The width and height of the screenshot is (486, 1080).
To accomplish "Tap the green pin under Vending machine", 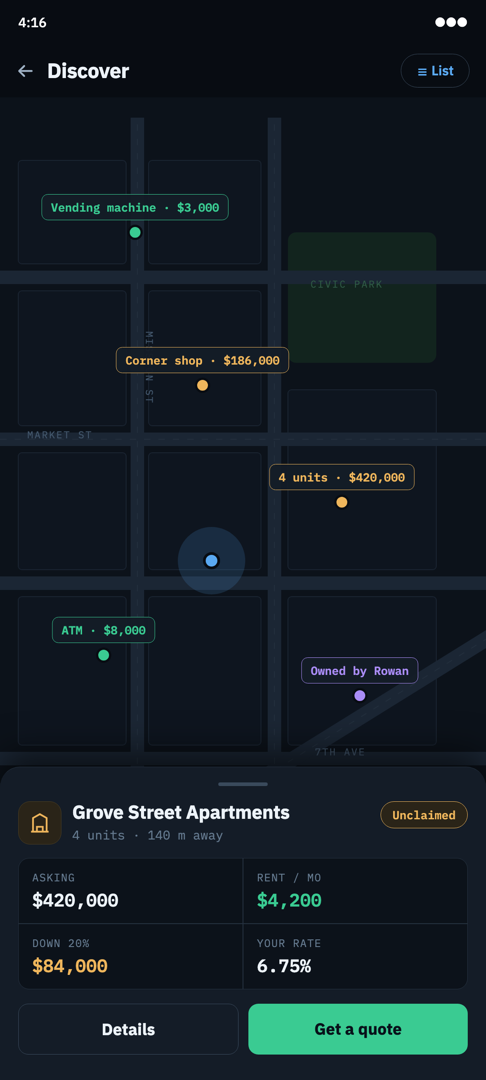I will click(136, 232).
